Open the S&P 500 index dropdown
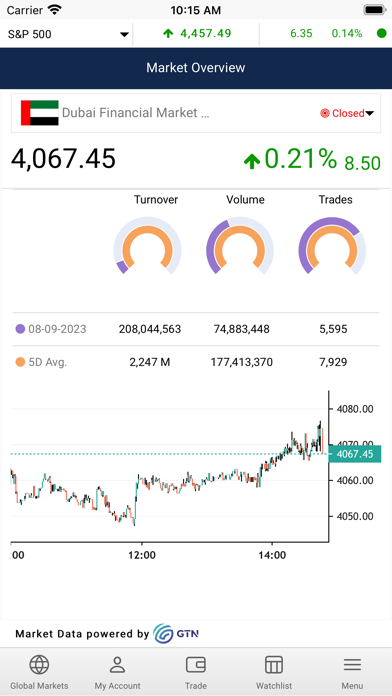This screenshot has width=392, height=696. (x=68, y=34)
